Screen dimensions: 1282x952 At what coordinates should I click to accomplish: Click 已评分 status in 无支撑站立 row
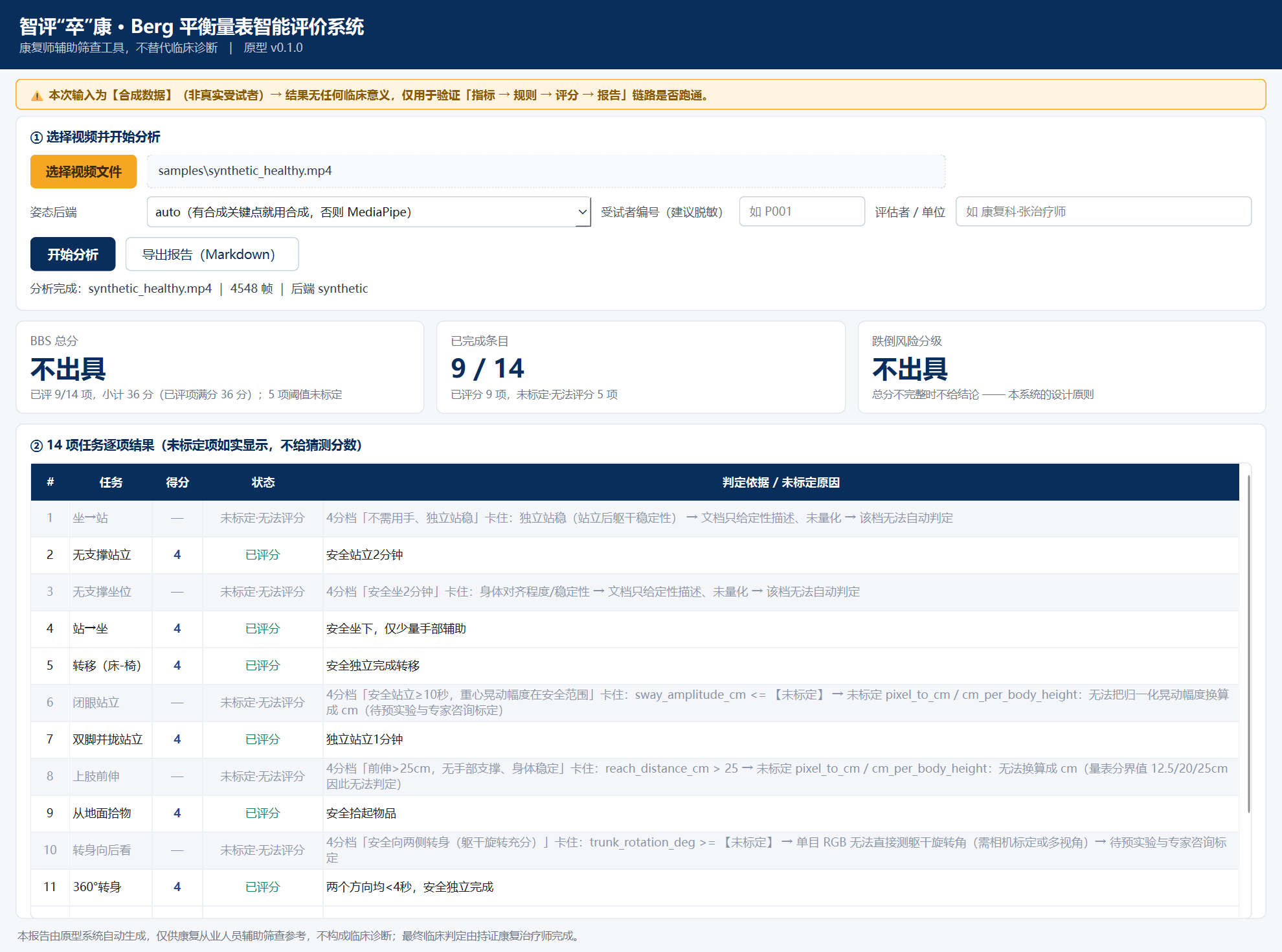[263, 555]
